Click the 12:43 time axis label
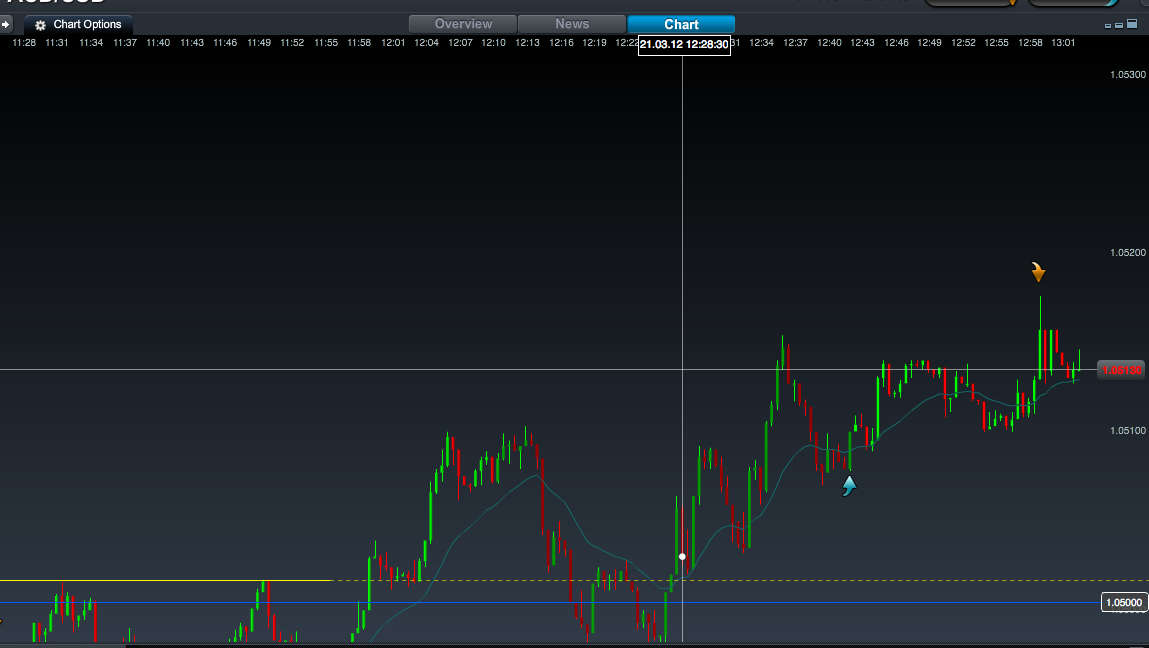The image size is (1149, 648). 862,43
